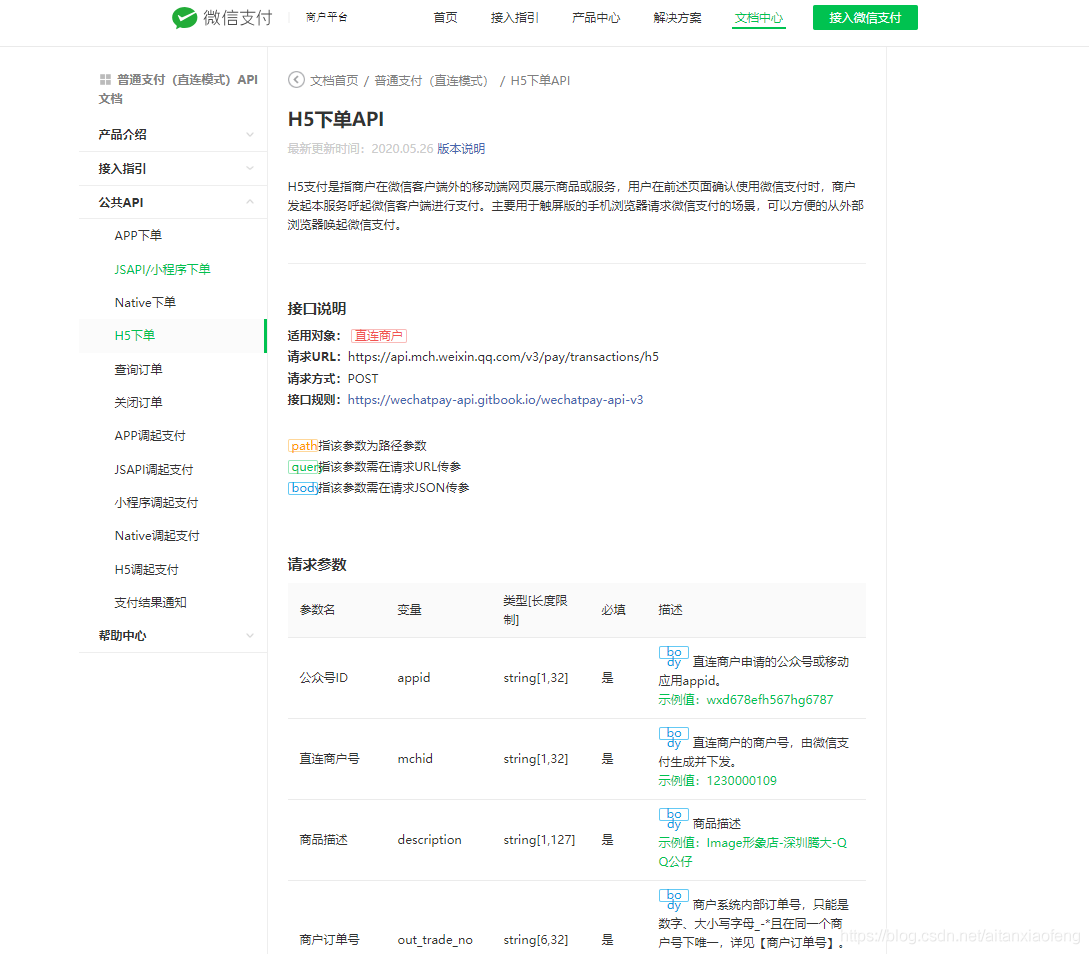Click the blue body tag under 接口规则
This screenshot has height=954, width=1089.
pos(303,488)
